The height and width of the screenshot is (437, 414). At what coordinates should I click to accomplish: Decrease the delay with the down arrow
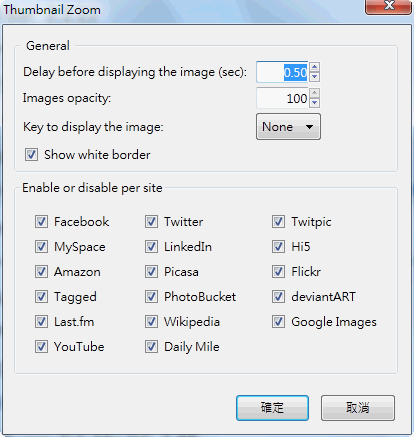(315, 77)
